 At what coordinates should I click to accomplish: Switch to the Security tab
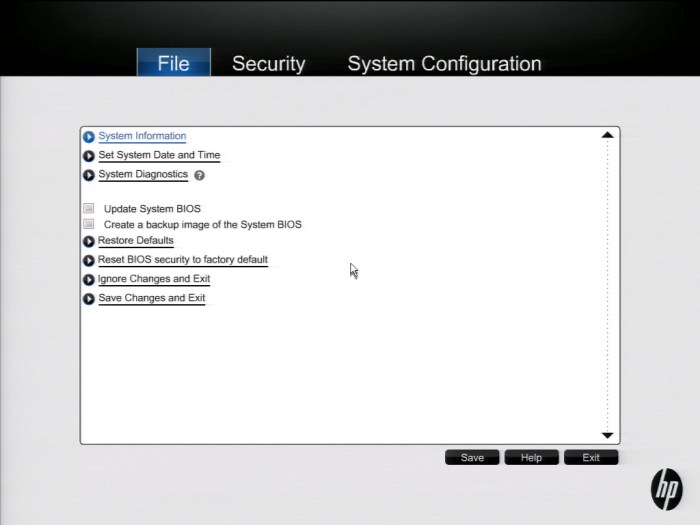tap(268, 64)
